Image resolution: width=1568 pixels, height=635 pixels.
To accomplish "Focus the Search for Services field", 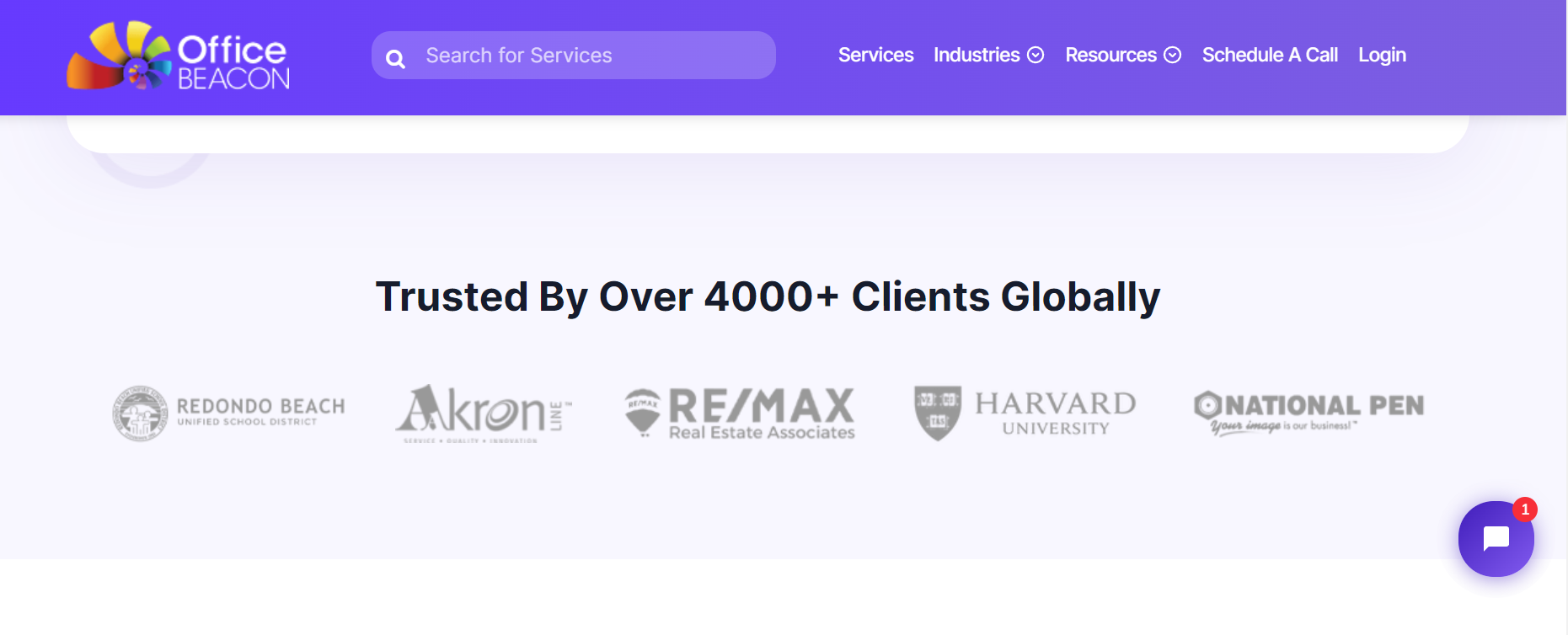I will coord(573,56).
